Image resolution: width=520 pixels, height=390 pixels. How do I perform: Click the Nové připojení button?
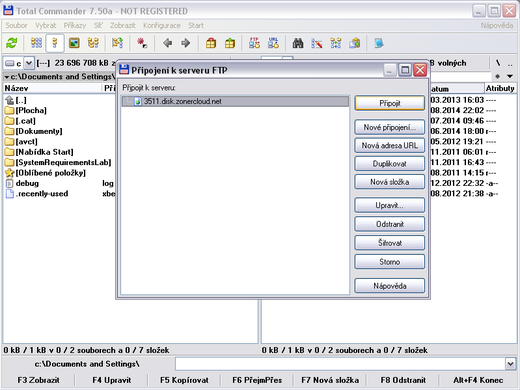click(x=390, y=127)
